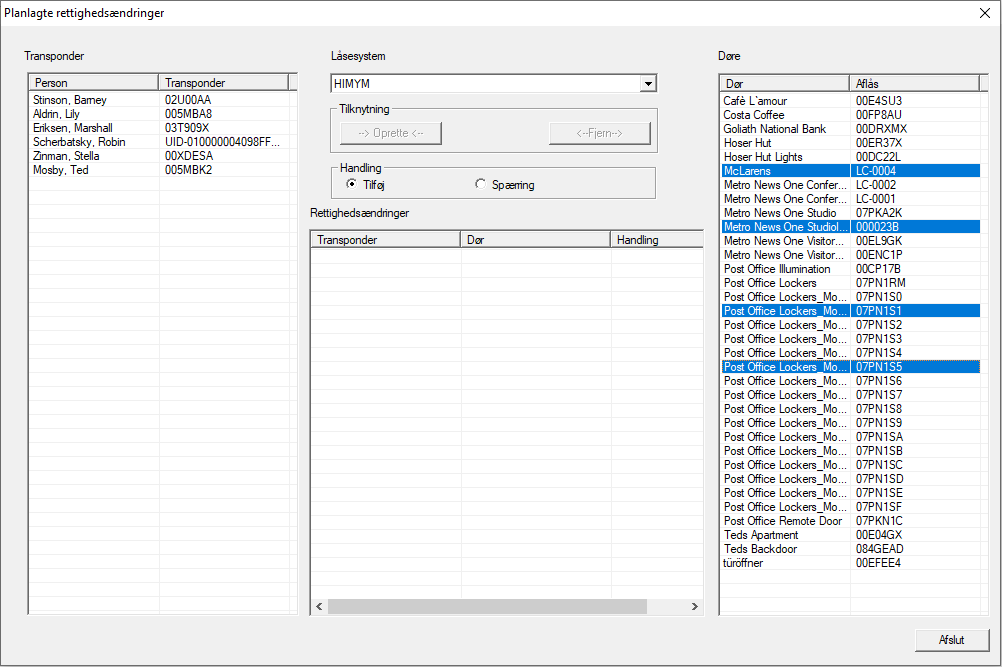1002x667 pixels.
Task: Choose Scherbatsky, Robin transponder row
Action: point(79,142)
